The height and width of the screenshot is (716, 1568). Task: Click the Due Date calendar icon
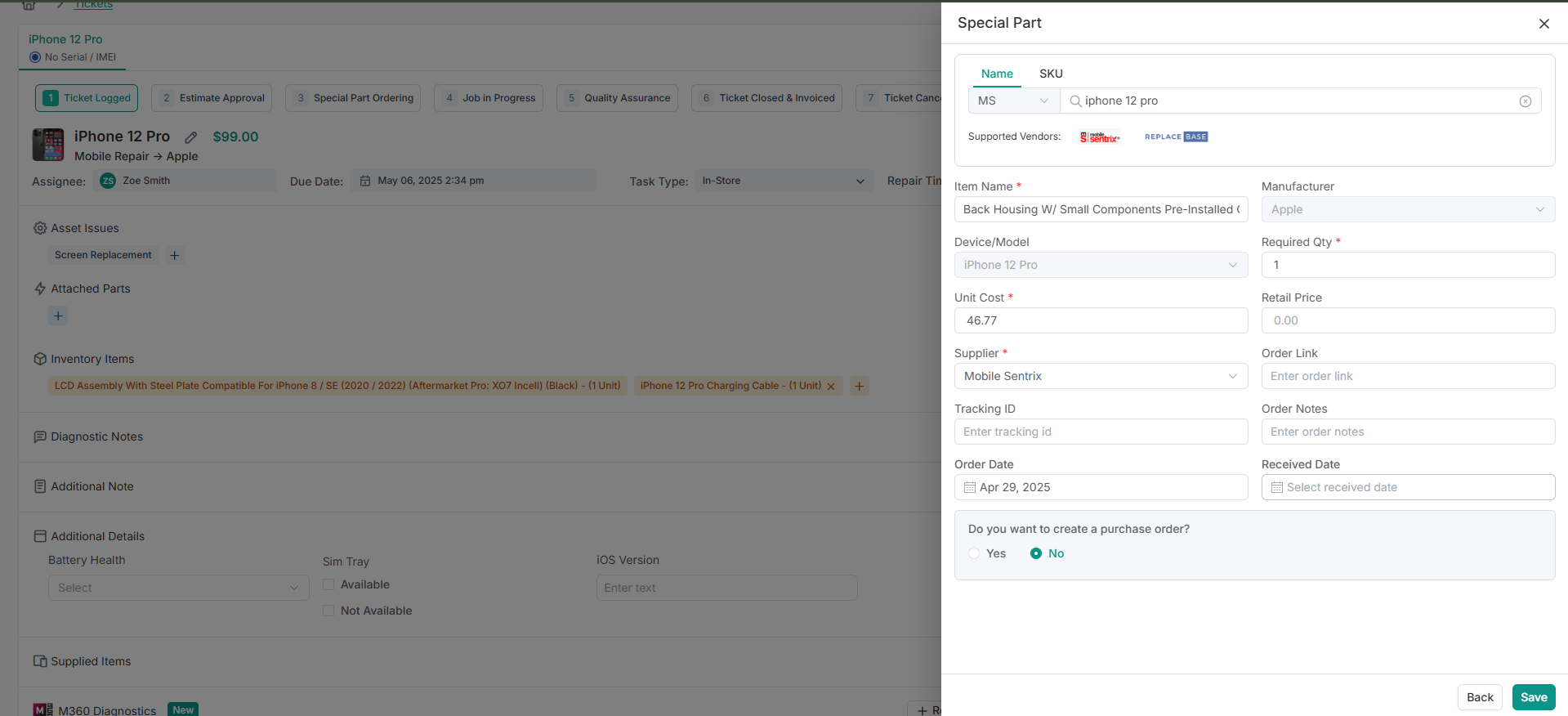(x=365, y=181)
